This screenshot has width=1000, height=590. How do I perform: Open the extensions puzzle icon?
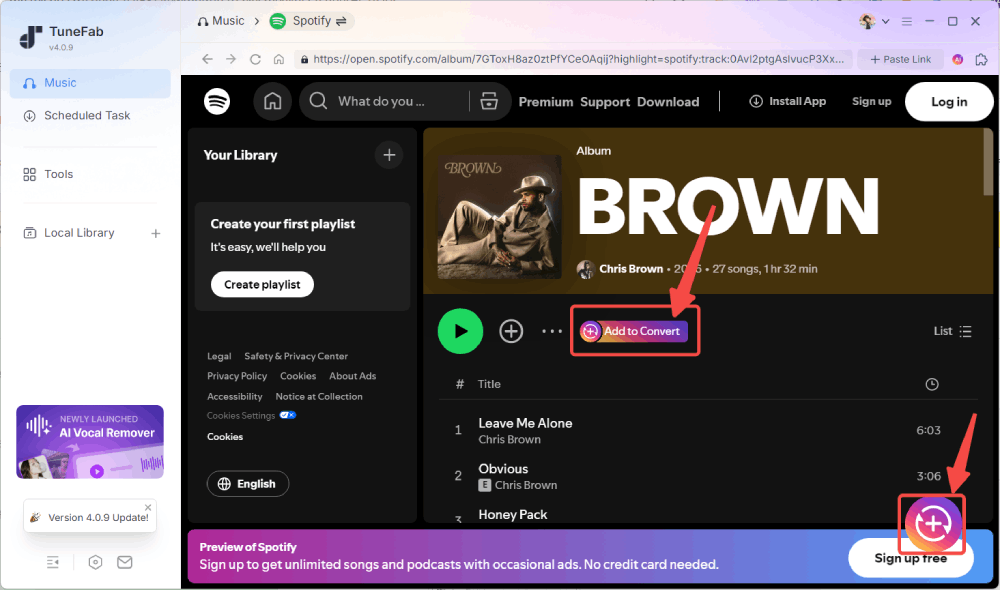982,59
